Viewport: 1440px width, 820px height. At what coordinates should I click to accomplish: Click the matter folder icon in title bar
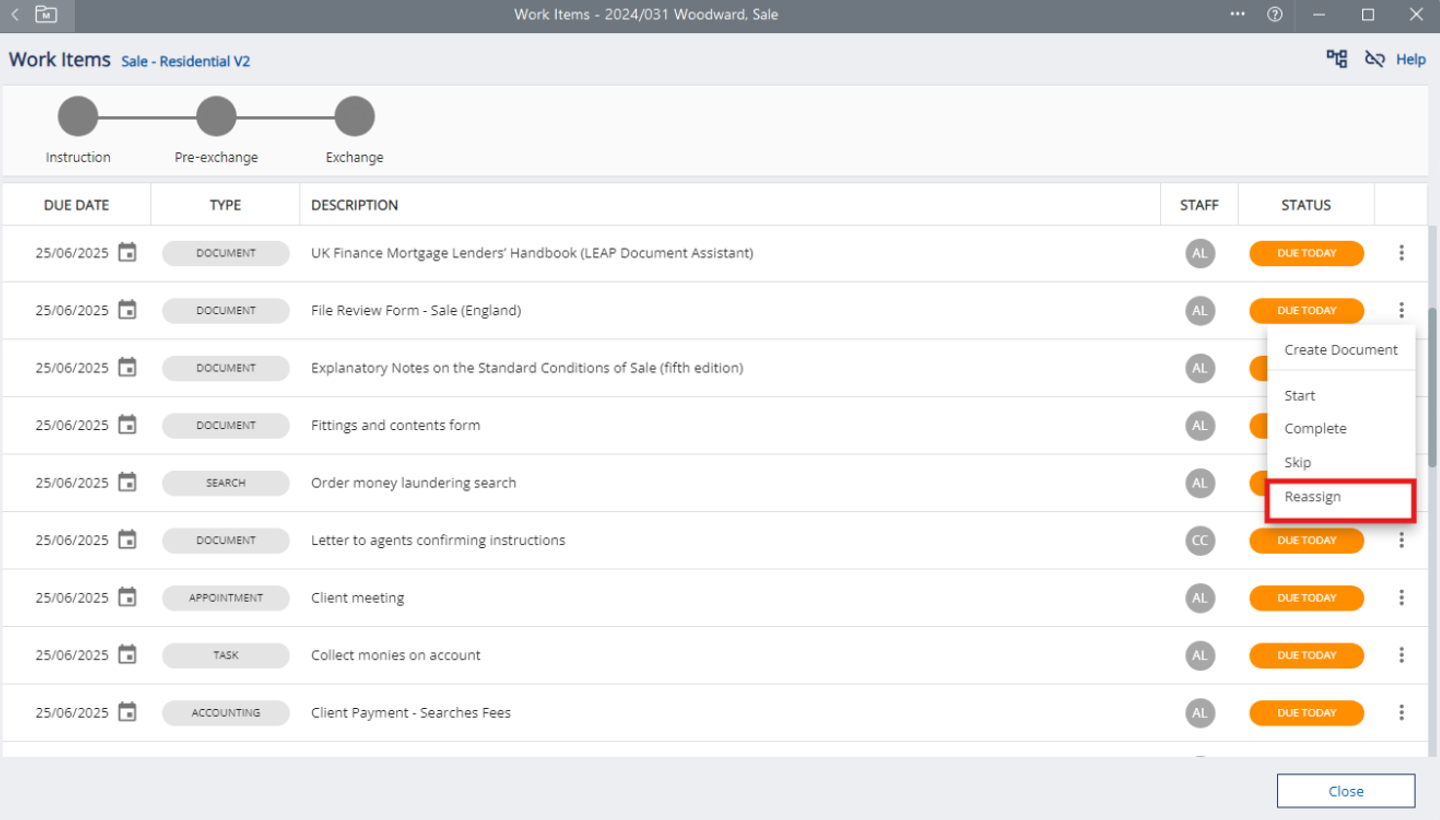pyautogui.click(x=46, y=15)
